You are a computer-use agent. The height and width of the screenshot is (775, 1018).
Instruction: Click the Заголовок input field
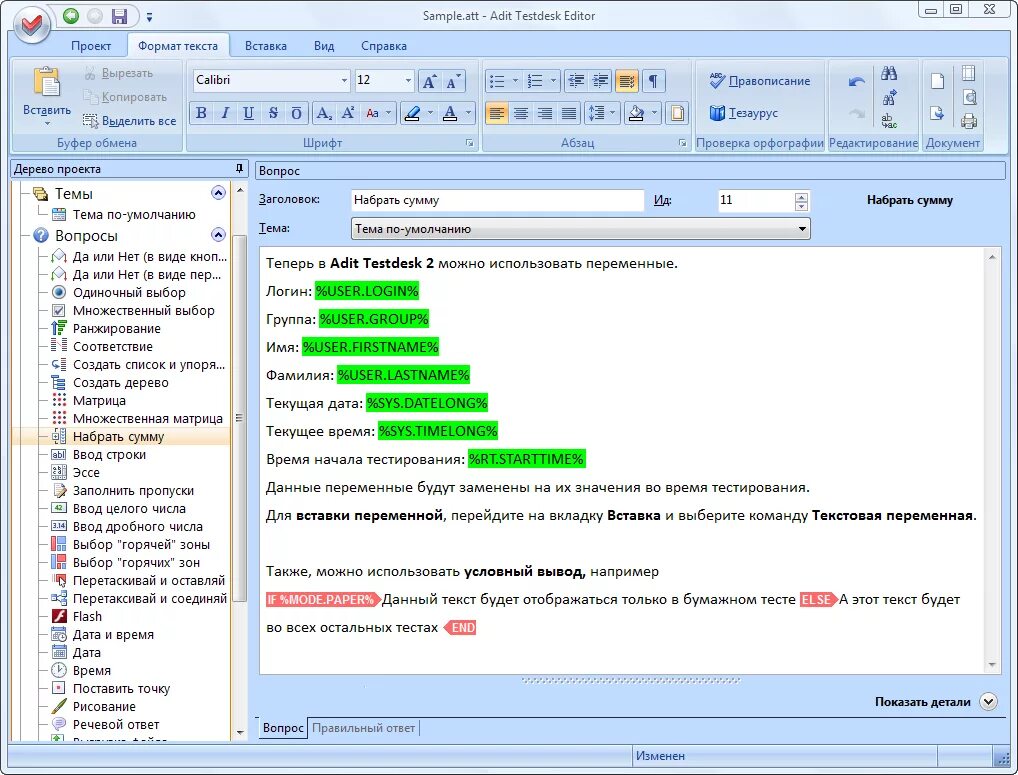coord(497,200)
